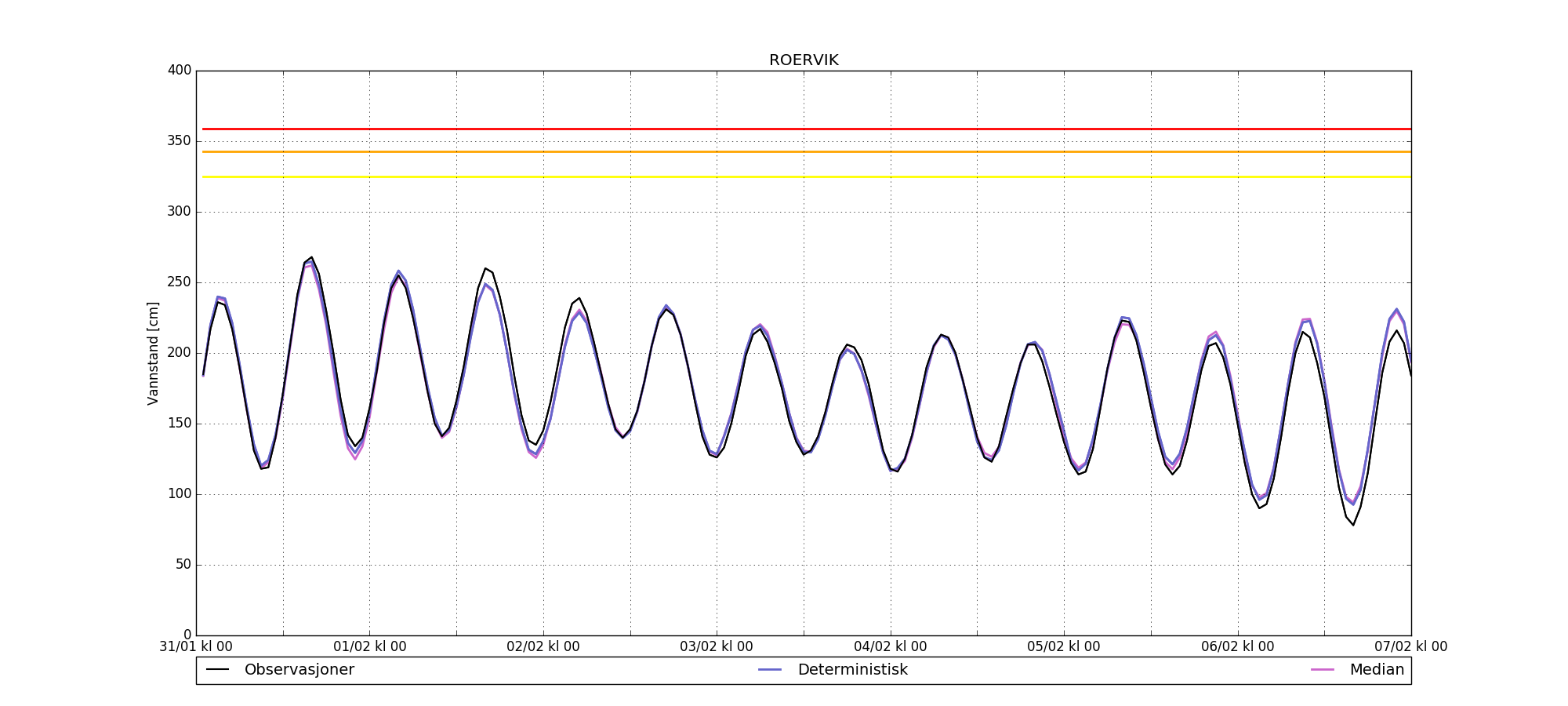Viewport: 1568px width, 706px height.
Task: Click the ROERVIK chart title
Action: click(804, 60)
